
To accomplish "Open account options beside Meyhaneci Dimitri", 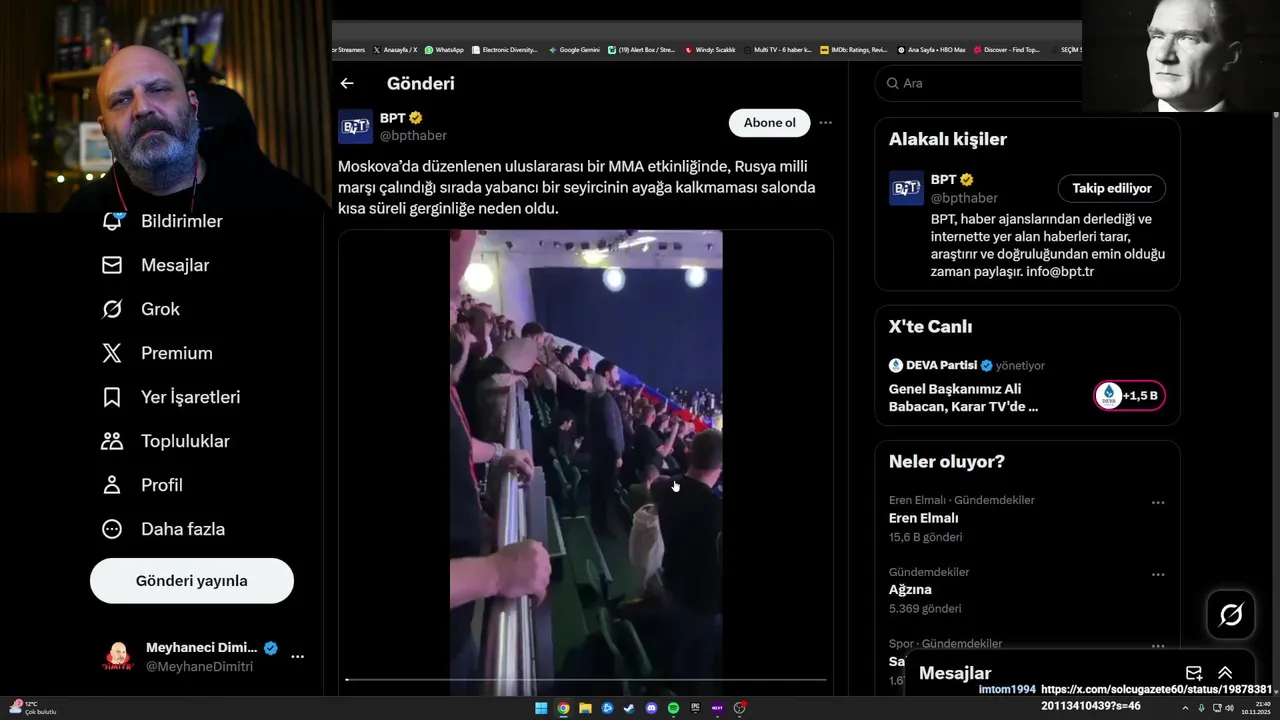I will point(297,657).
